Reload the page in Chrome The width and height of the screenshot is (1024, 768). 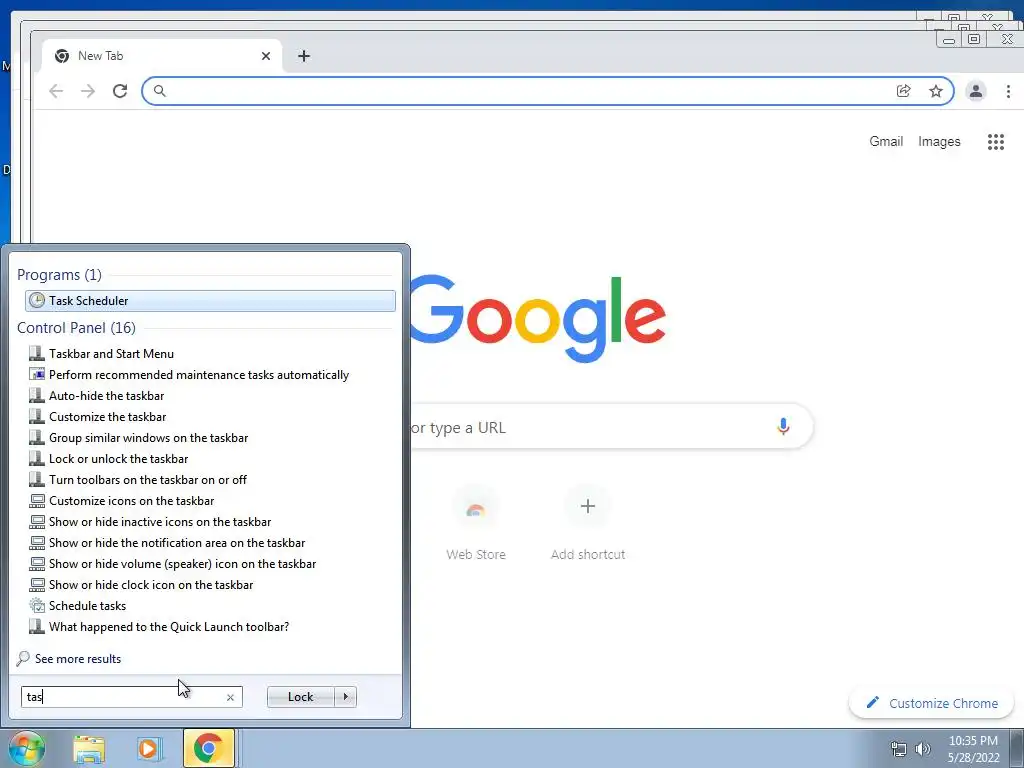[x=120, y=91]
